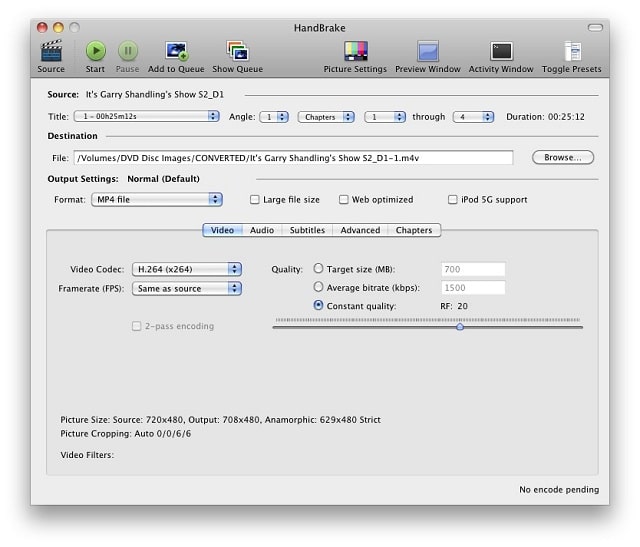Tick the 2-pass encoding checkbox
This screenshot has width=640, height=547.
136,326
